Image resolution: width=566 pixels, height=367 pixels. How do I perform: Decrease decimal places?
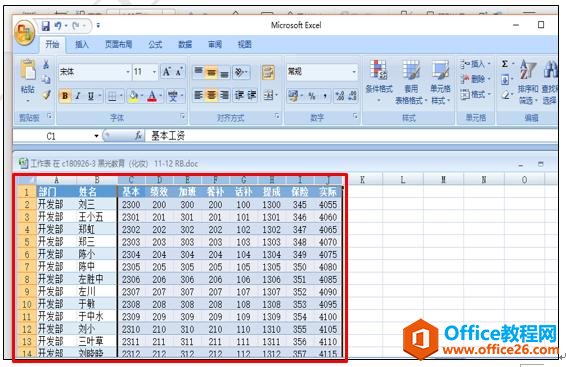[x=353, y=96]
